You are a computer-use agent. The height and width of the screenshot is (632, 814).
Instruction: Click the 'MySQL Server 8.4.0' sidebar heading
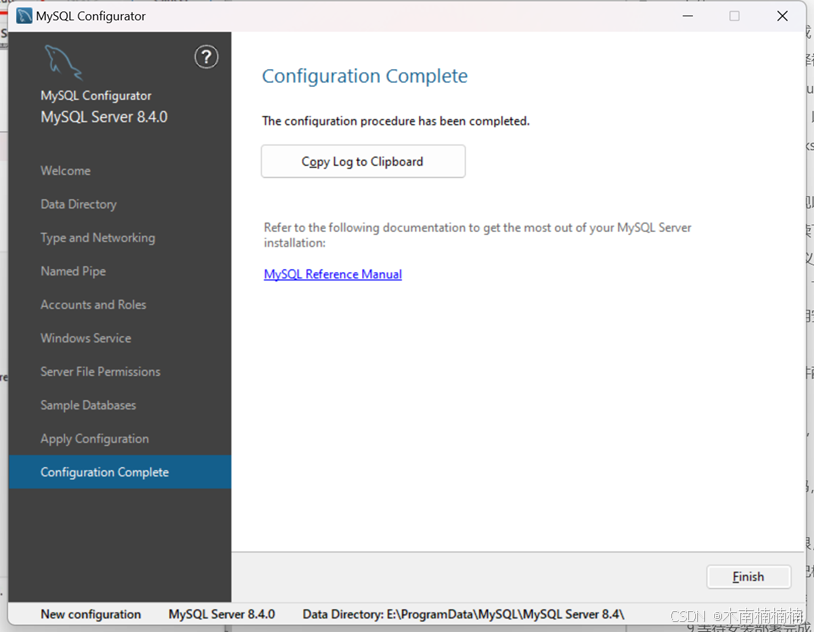point(104,117)
